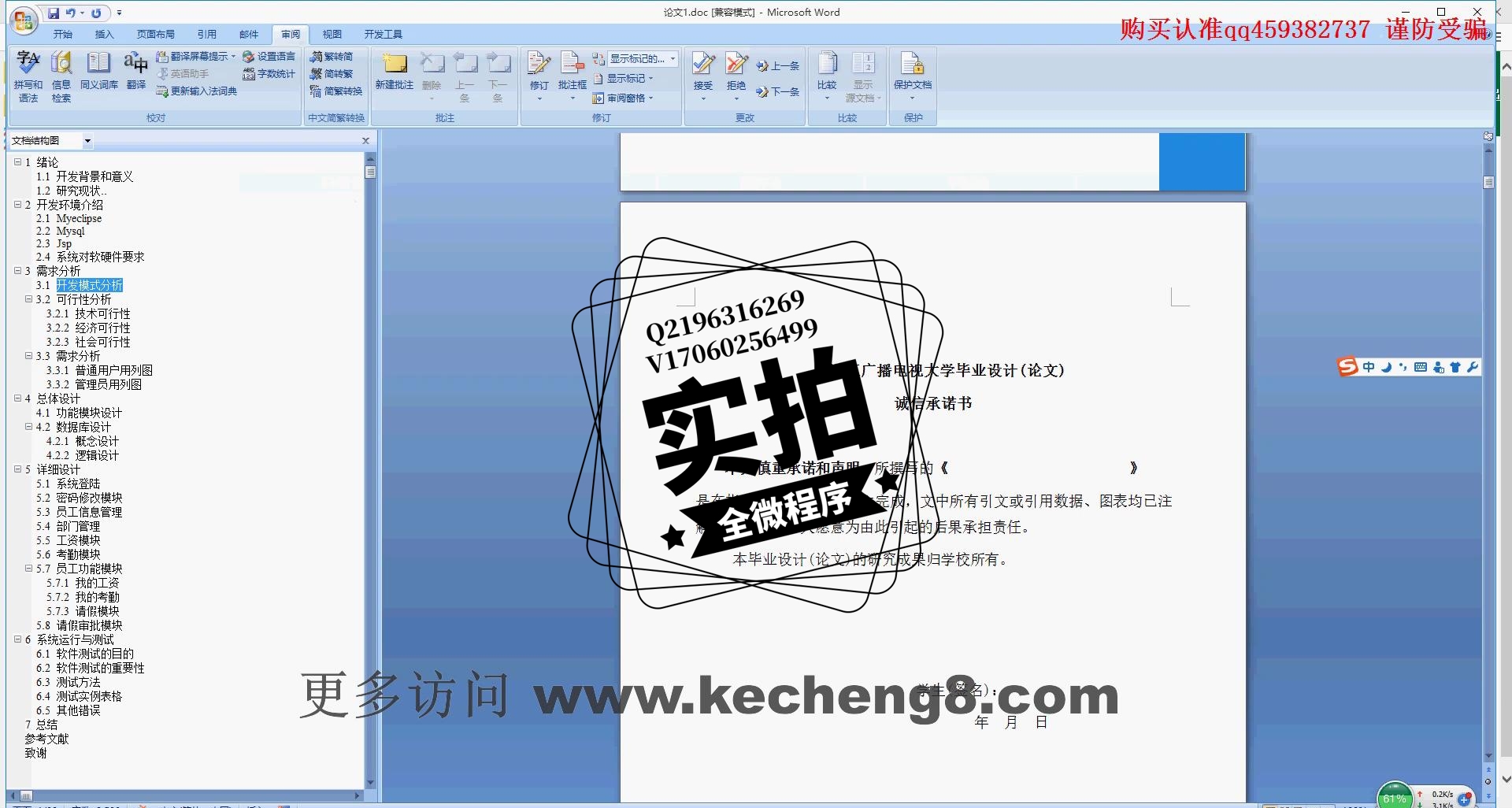Jump to '2.1 Myeclipse' in document map
The image size is (1512, 808).
pos(69,218)
